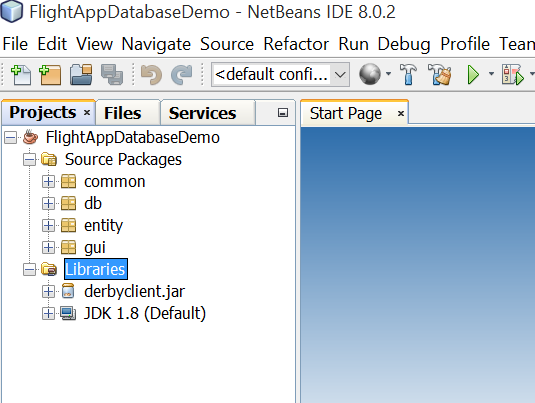Open the Navigate menu

(x=156, y=44)
